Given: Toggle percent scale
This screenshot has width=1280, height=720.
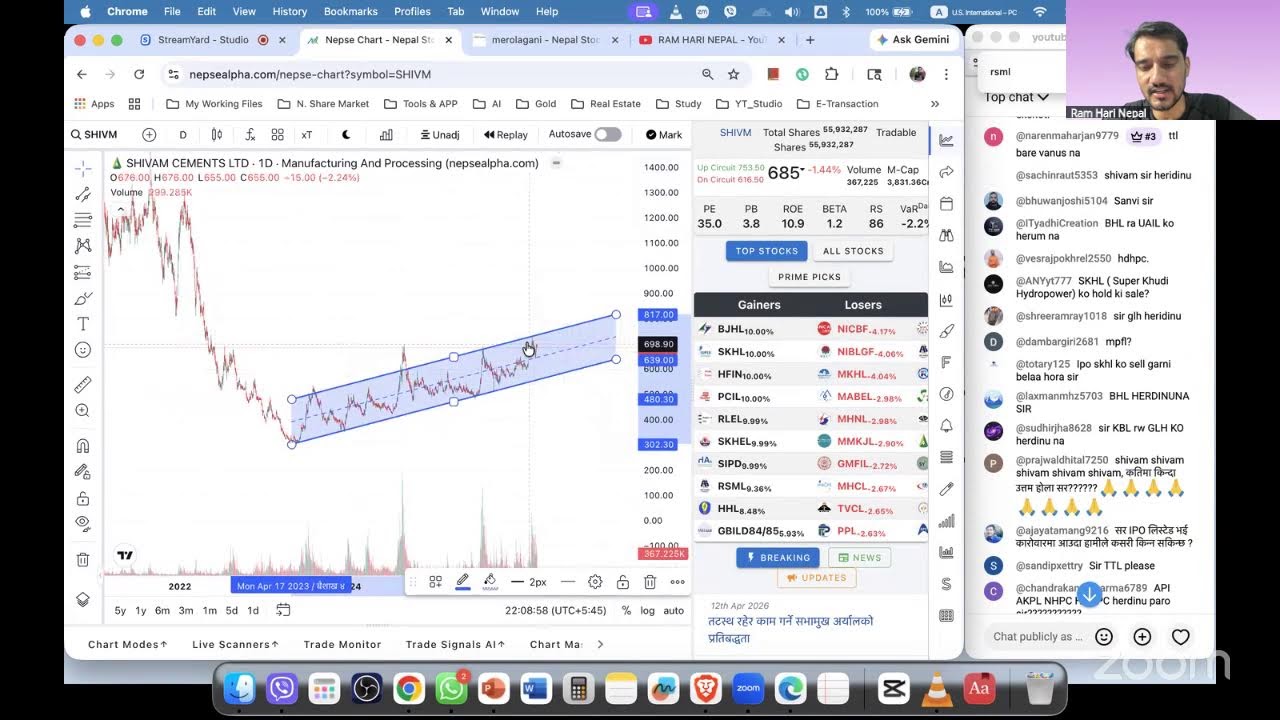Looking at the screenshot, I should click(626, 610).
